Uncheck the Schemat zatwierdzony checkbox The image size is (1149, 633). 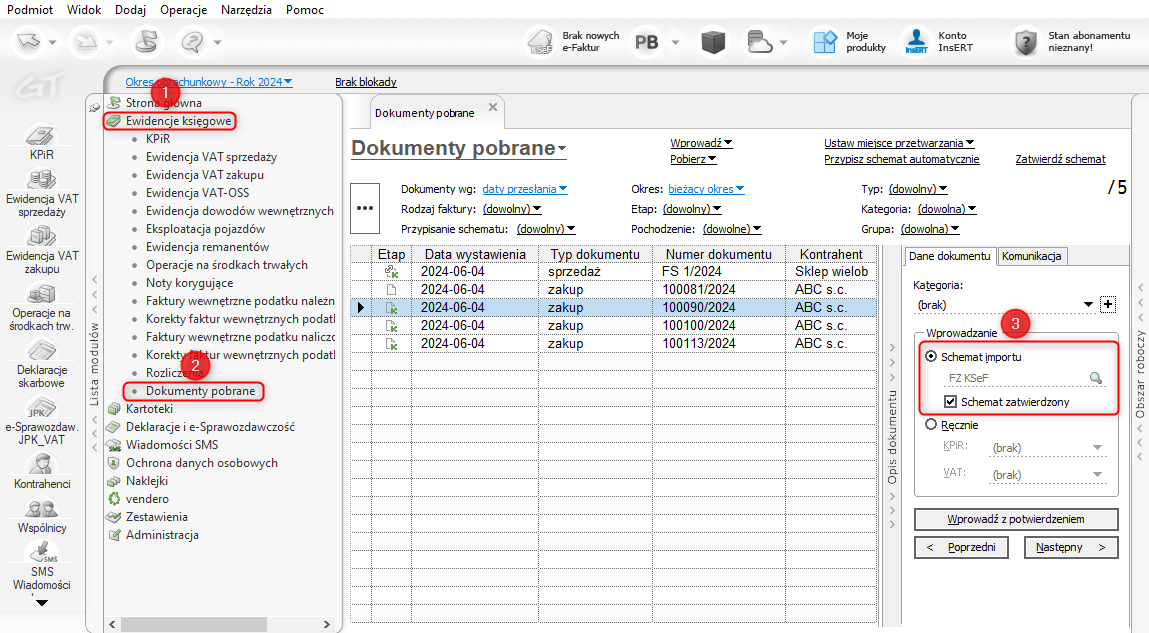pos(951,402)
